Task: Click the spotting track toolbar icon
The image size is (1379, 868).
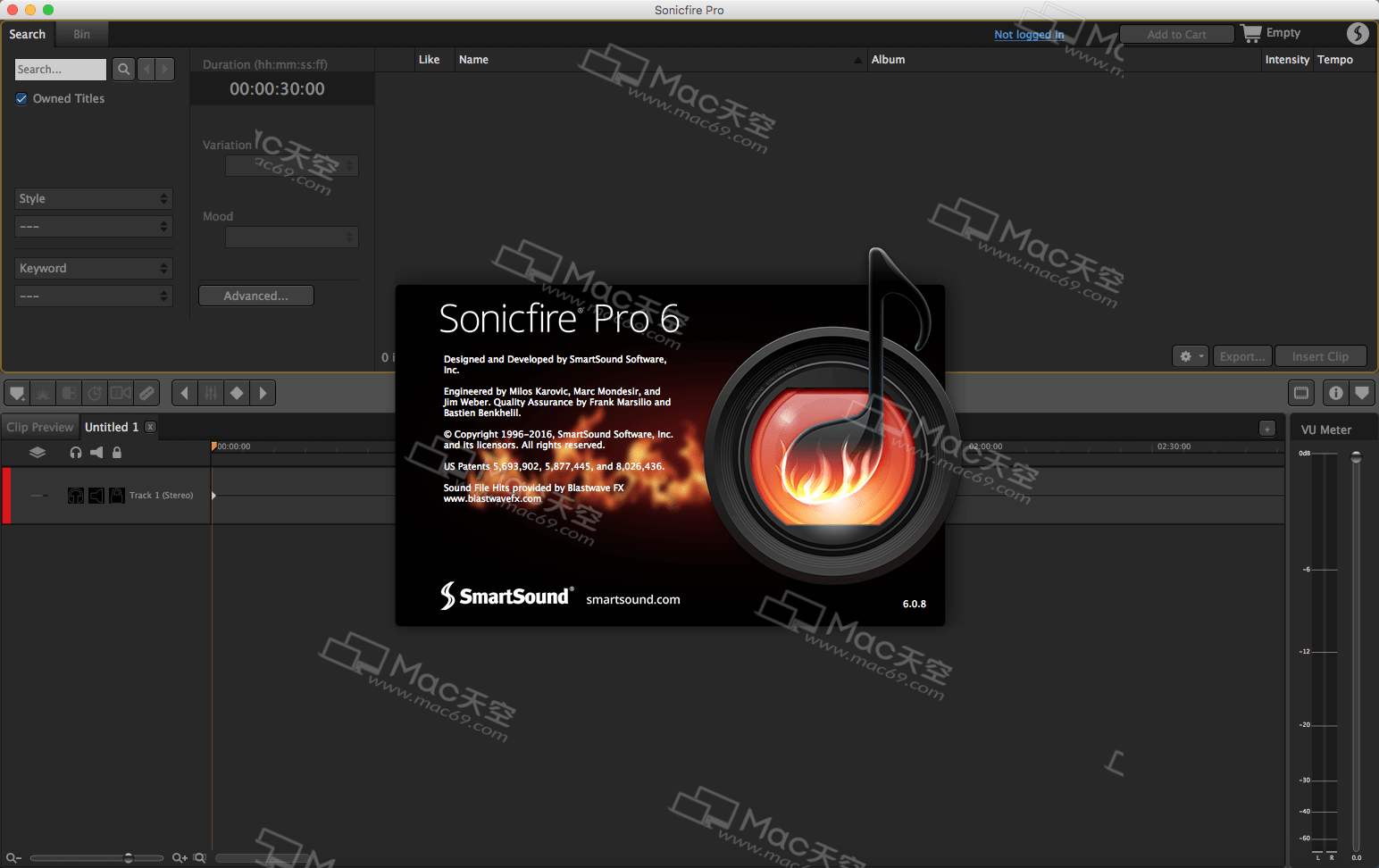Action: [x=43, y=393]
